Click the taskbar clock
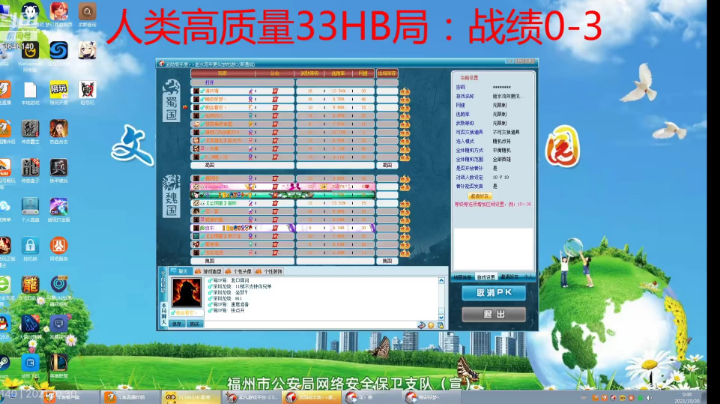The height and width of the screenshot is (404, 720). 687,398
